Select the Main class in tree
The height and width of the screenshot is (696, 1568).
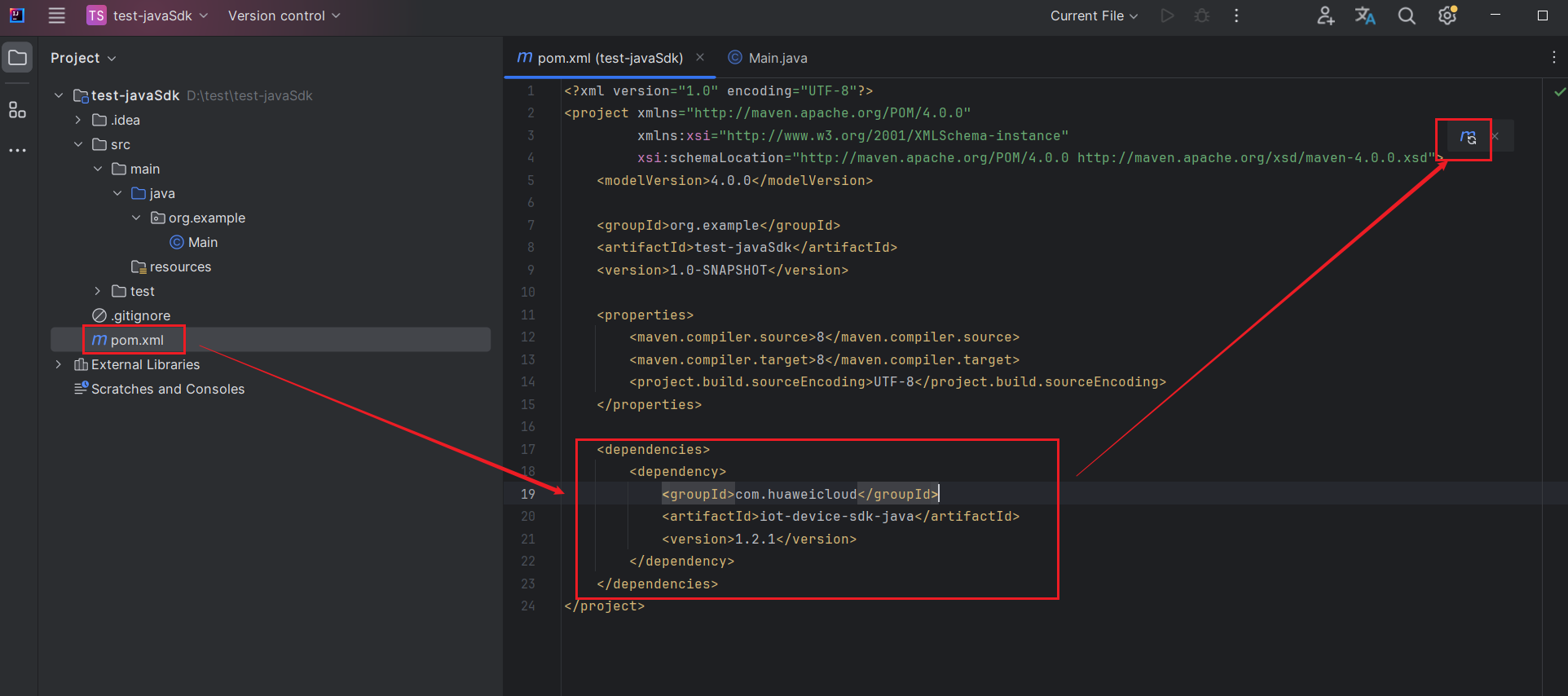(194, 242)
